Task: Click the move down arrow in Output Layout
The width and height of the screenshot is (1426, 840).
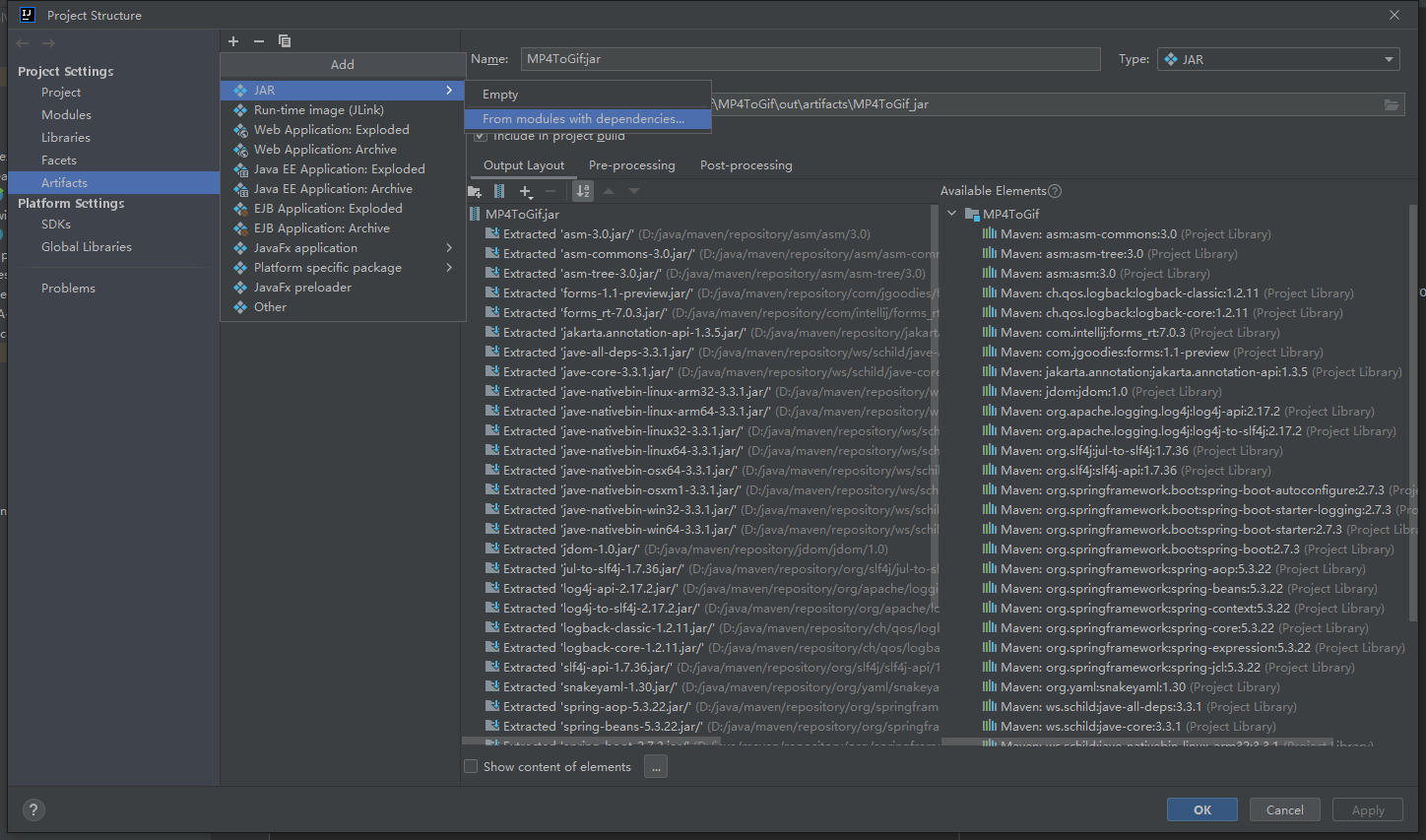Action: 634,191
